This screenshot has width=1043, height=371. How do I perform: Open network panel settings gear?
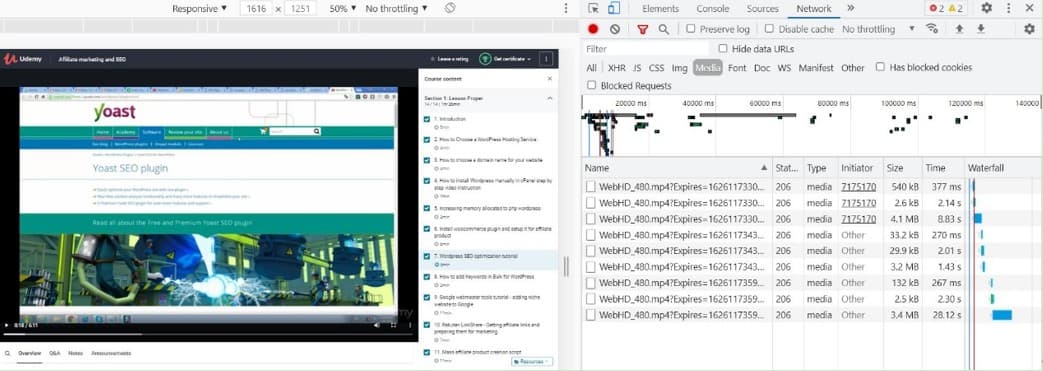coord(1029,29)
